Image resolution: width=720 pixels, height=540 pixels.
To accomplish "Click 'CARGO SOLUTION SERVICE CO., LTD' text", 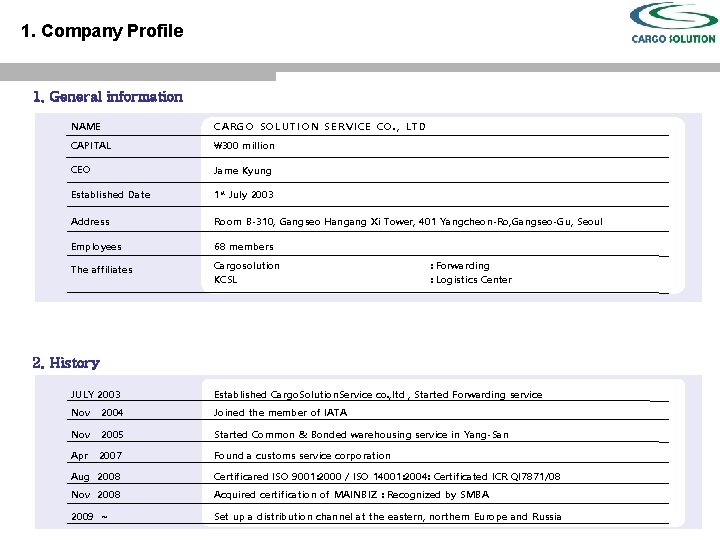I will point(320,127).
